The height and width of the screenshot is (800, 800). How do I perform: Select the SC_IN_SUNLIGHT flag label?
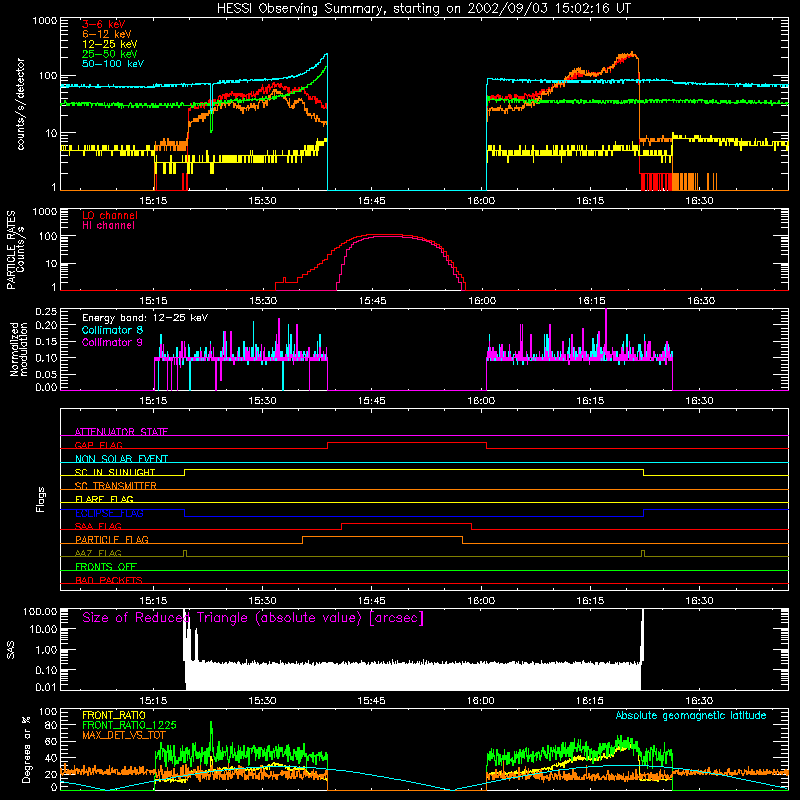tap(115, 472)
